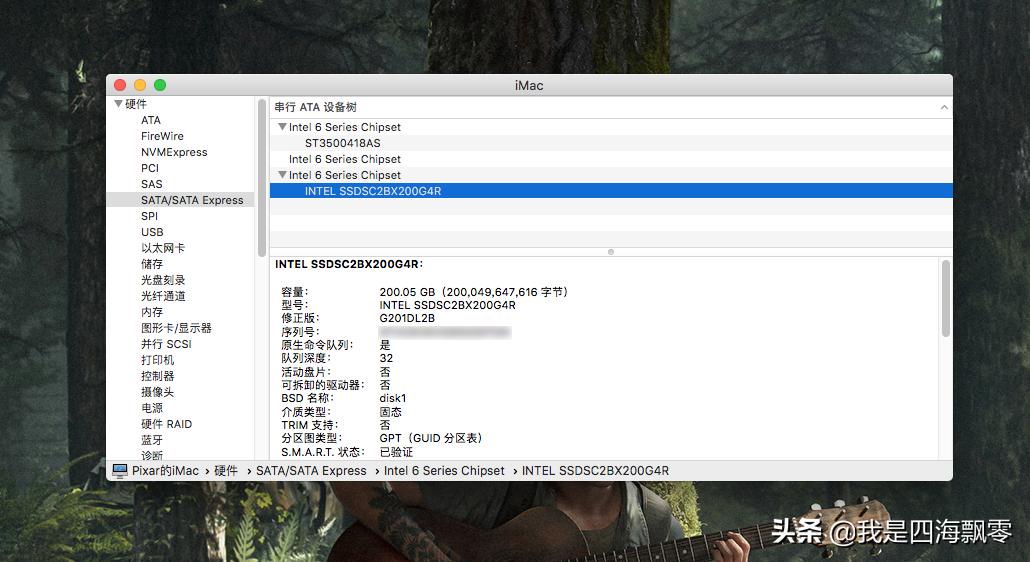Image resolution: width=1030 pixels, height=562 pixels.
Task: Select the second Intel 6 Series Chipset row
Action: (x=611, y=159)
